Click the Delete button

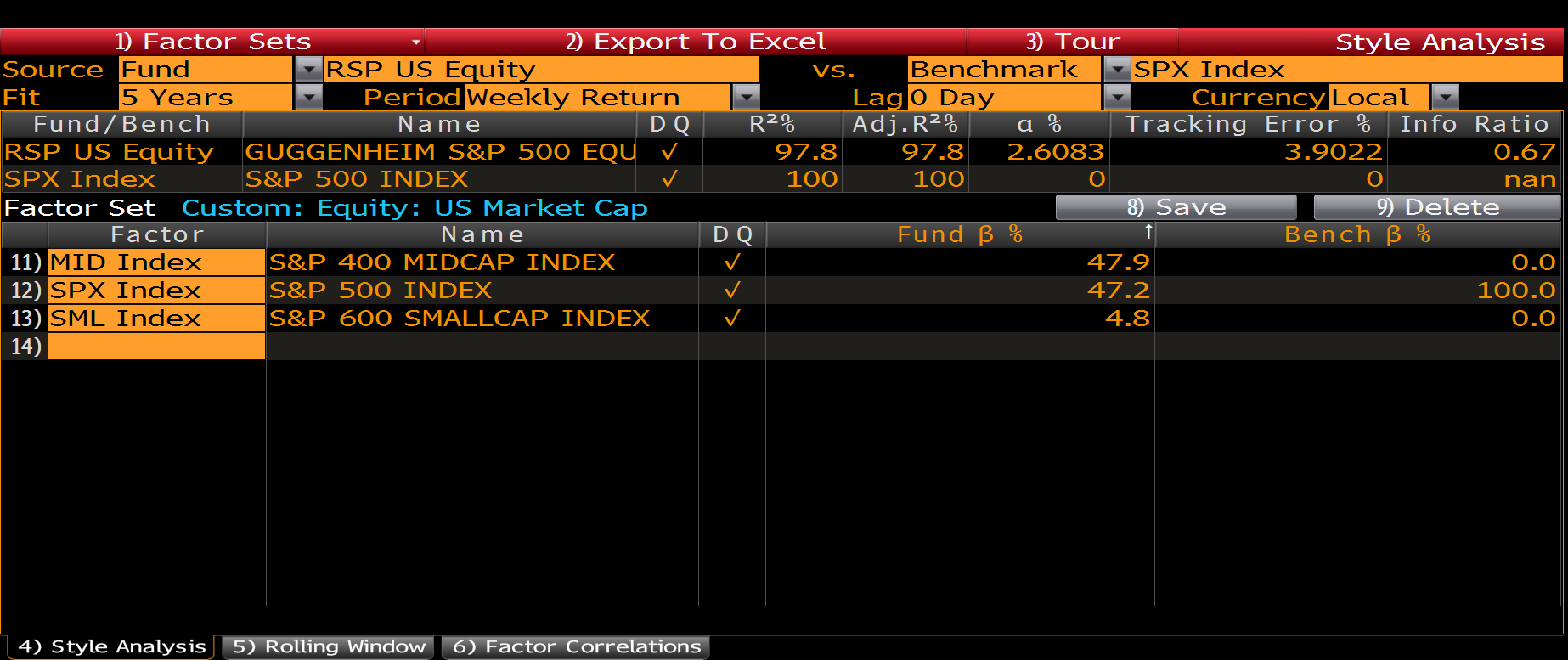[1437, 207]
